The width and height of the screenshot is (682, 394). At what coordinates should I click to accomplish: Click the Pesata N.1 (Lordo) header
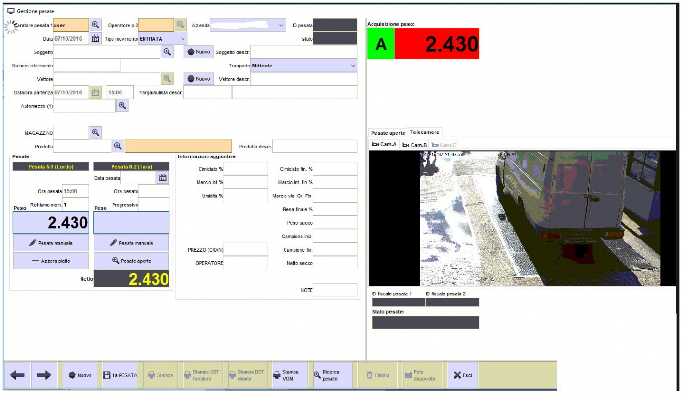click(51, 167)
